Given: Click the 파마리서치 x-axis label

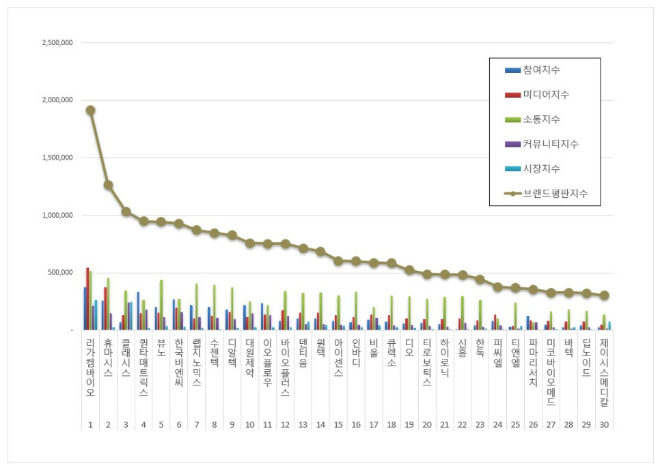Looking at the screenshot, I should [x=533, y=366].
